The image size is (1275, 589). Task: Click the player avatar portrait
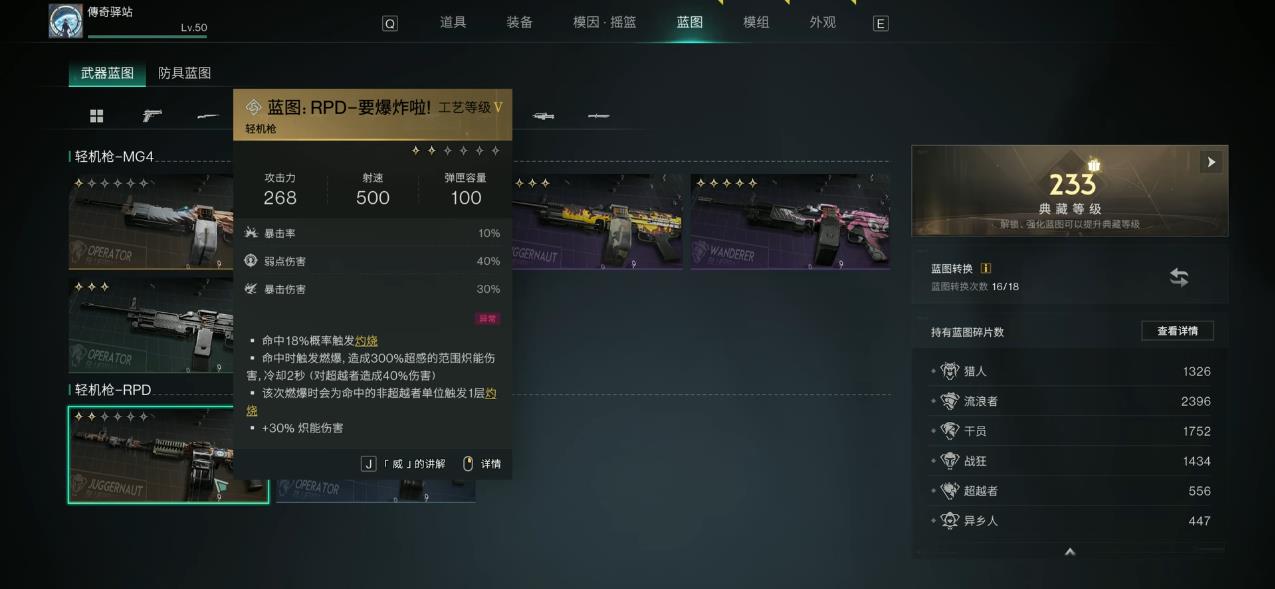66,21
